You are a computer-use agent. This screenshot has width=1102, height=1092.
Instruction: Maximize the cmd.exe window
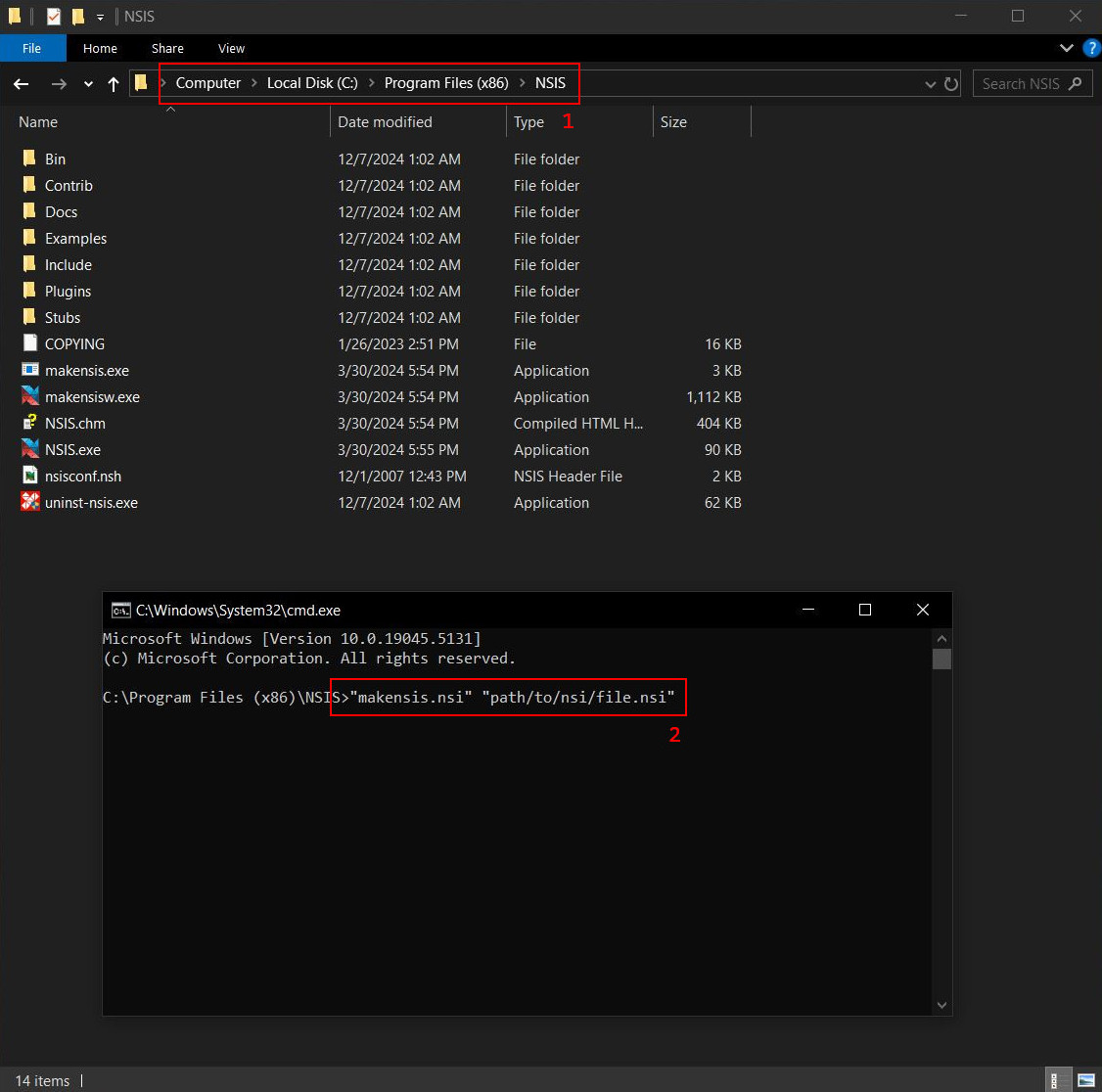tap(865, 610)
